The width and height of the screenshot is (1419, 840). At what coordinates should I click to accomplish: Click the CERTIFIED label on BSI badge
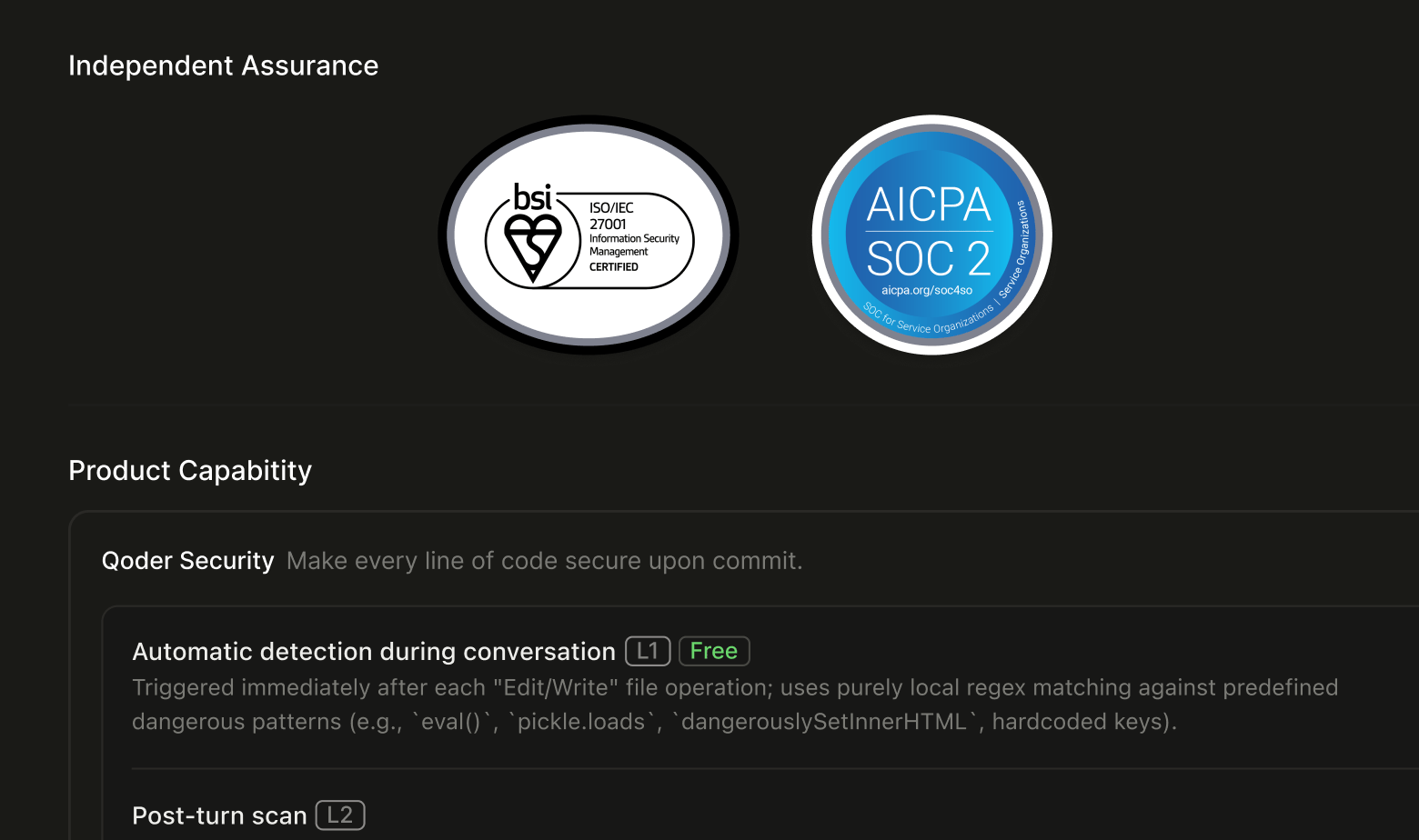(614, 266)
